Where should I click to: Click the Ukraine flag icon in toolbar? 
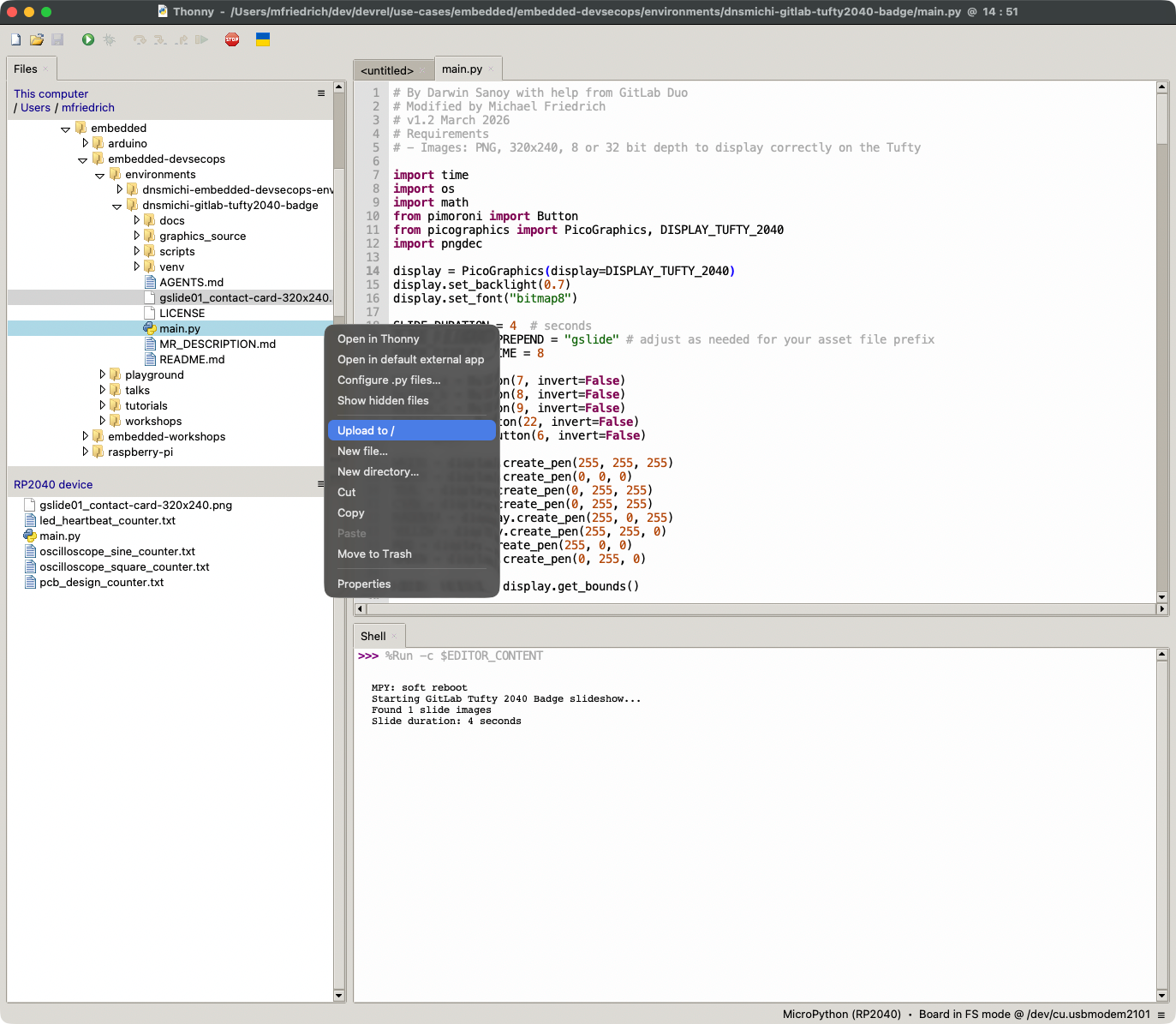click(x=263, y=39)
